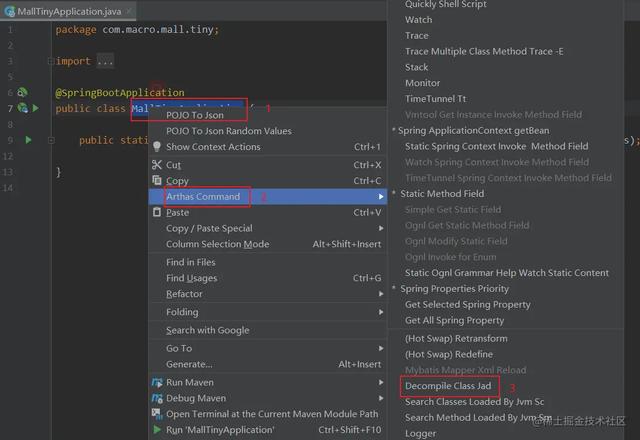640x440 pixels.
Task: Click the Paste clipboard icon
Action: click(x=156, y=213)
